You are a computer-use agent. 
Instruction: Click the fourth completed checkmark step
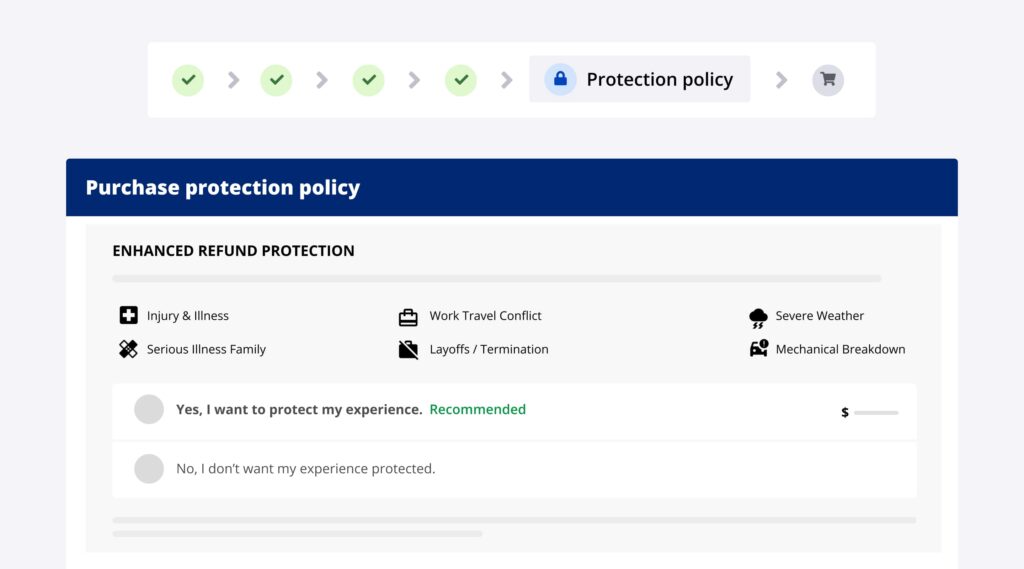[x=460, y=80]
